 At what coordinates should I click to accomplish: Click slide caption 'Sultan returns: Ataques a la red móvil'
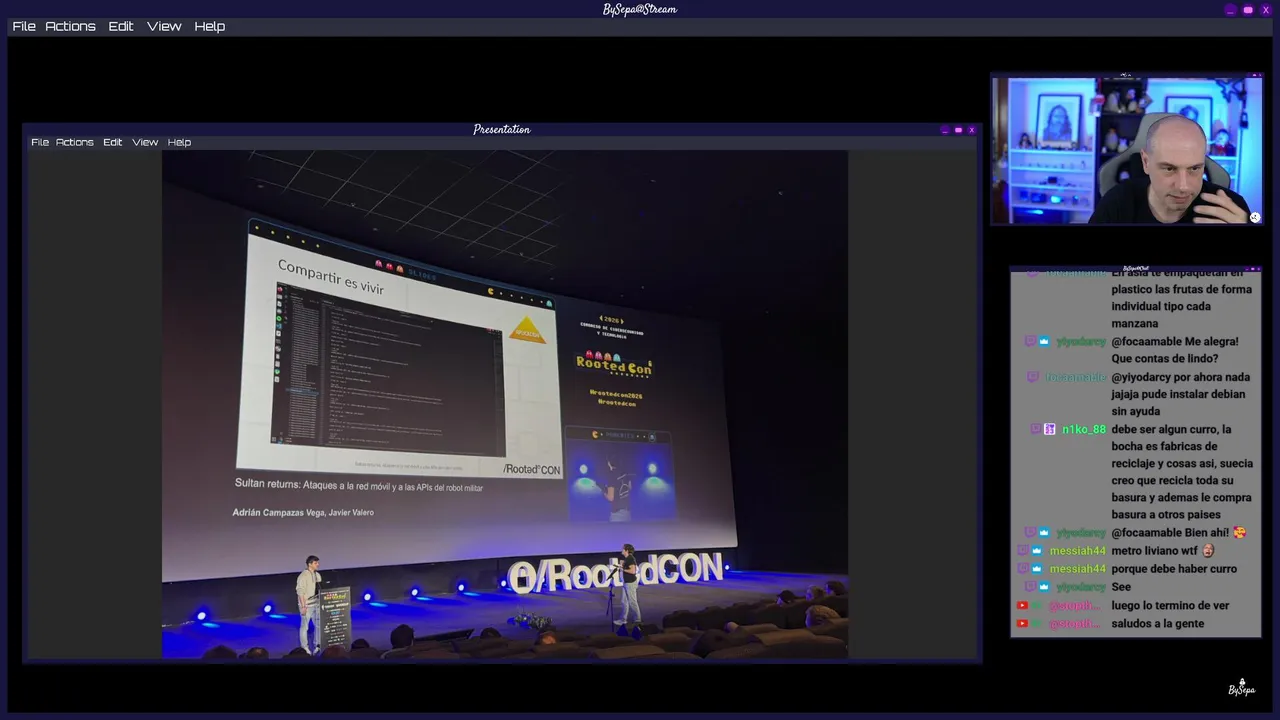(359, 485)
